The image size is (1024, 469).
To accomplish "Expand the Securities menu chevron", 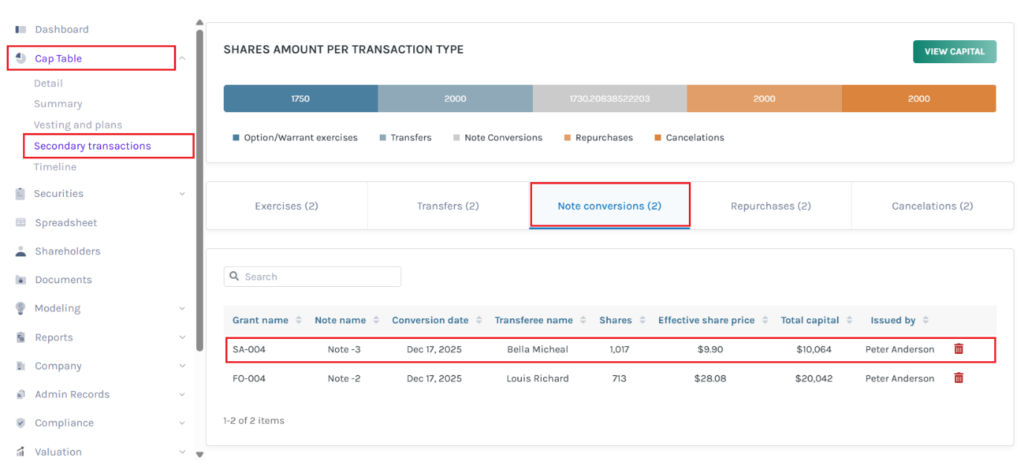I will click(x=182, y=194).
